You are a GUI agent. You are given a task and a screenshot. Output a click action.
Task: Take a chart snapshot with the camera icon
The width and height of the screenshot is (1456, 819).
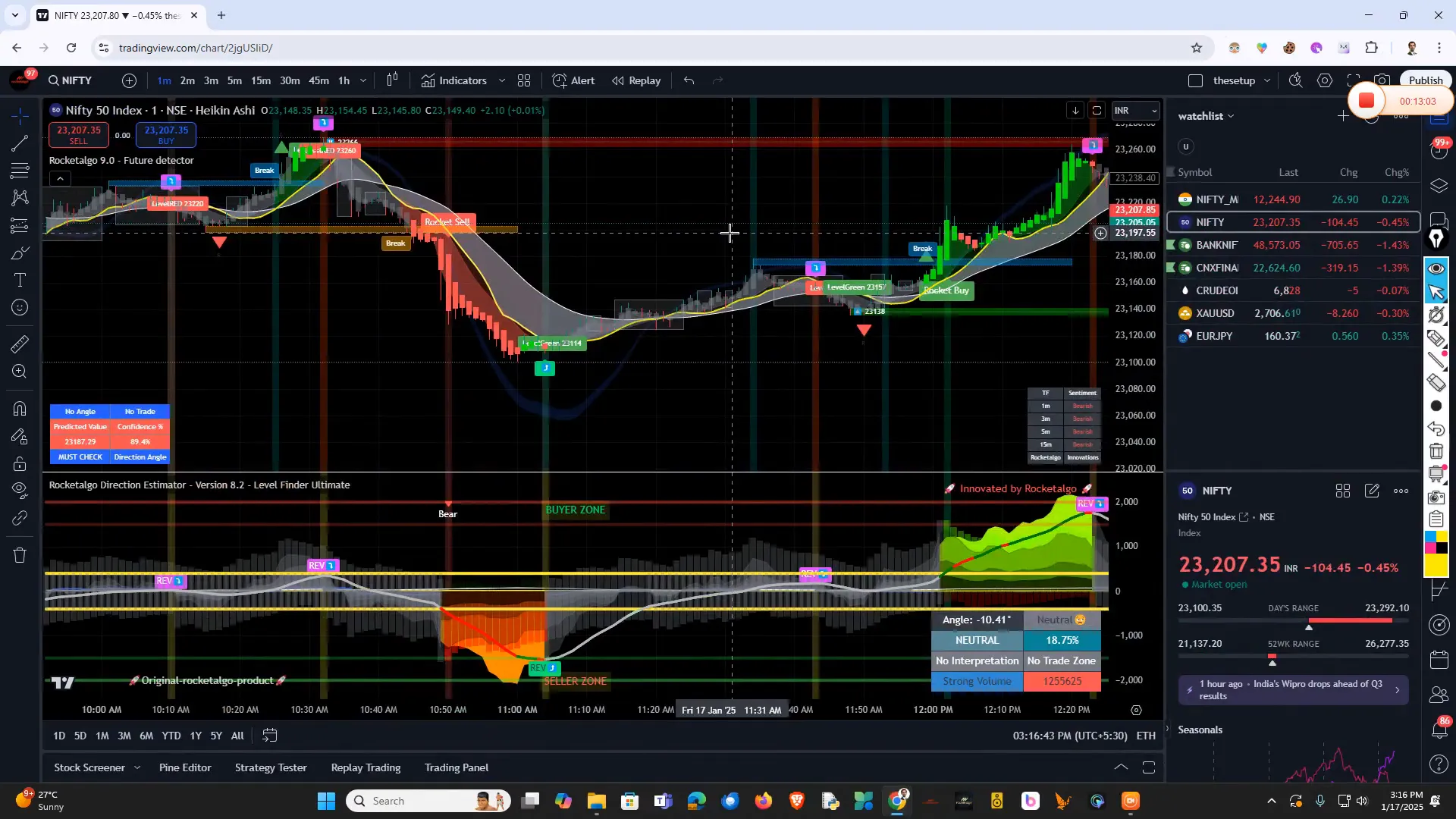pyautogui.click(x=1382, y=80)
